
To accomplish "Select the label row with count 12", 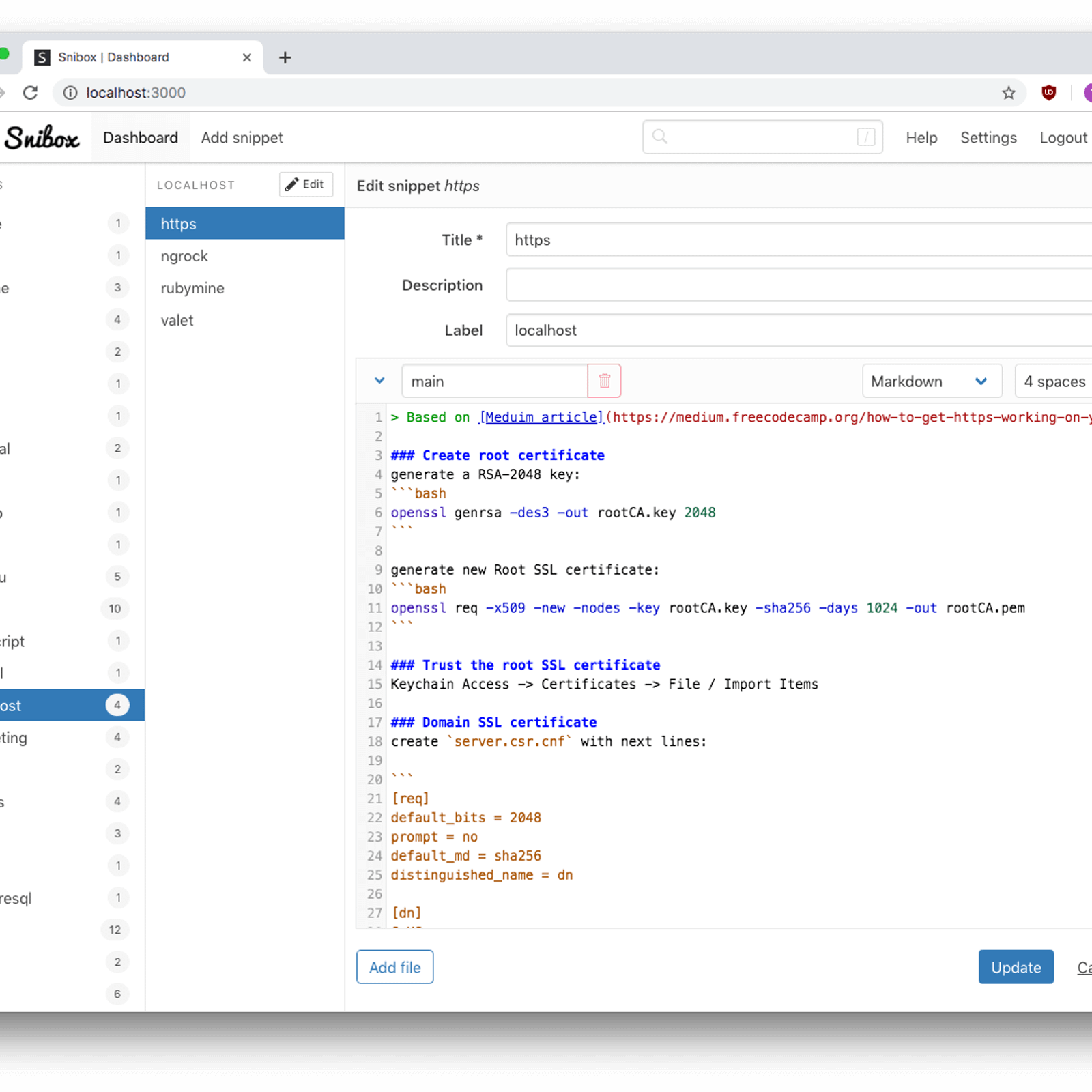I will 72,930.
